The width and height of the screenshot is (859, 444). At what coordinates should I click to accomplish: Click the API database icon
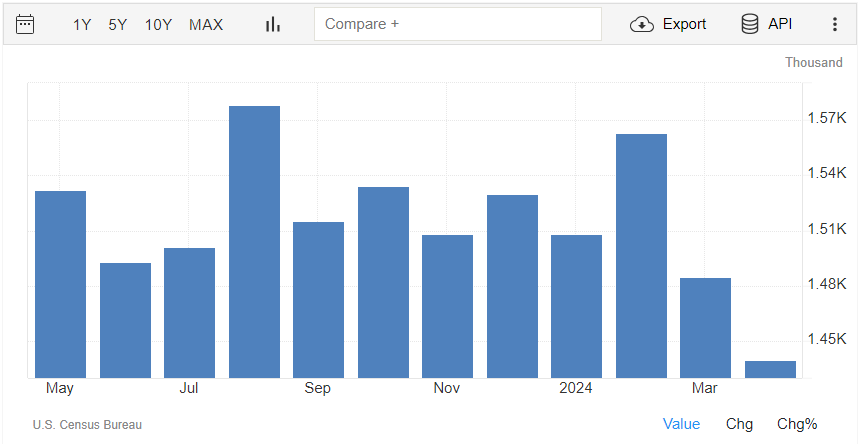point(749,24)
